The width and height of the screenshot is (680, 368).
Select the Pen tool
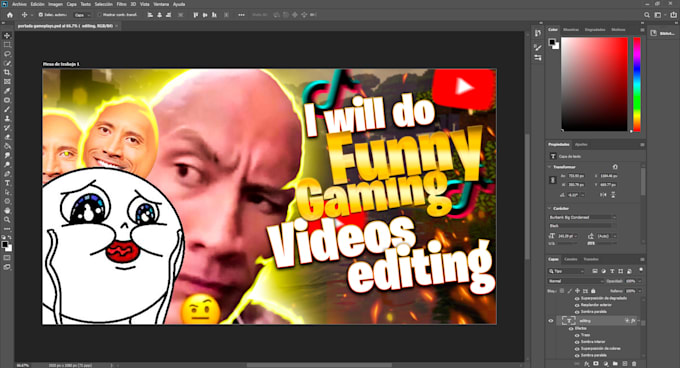tap(7, 174)
